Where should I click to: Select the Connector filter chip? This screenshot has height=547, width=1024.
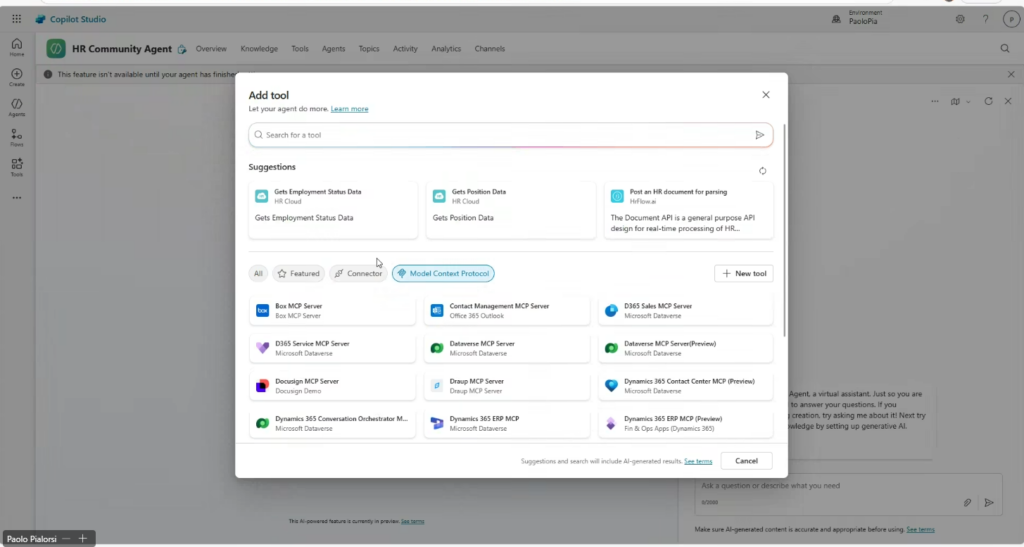pos(358,273)
